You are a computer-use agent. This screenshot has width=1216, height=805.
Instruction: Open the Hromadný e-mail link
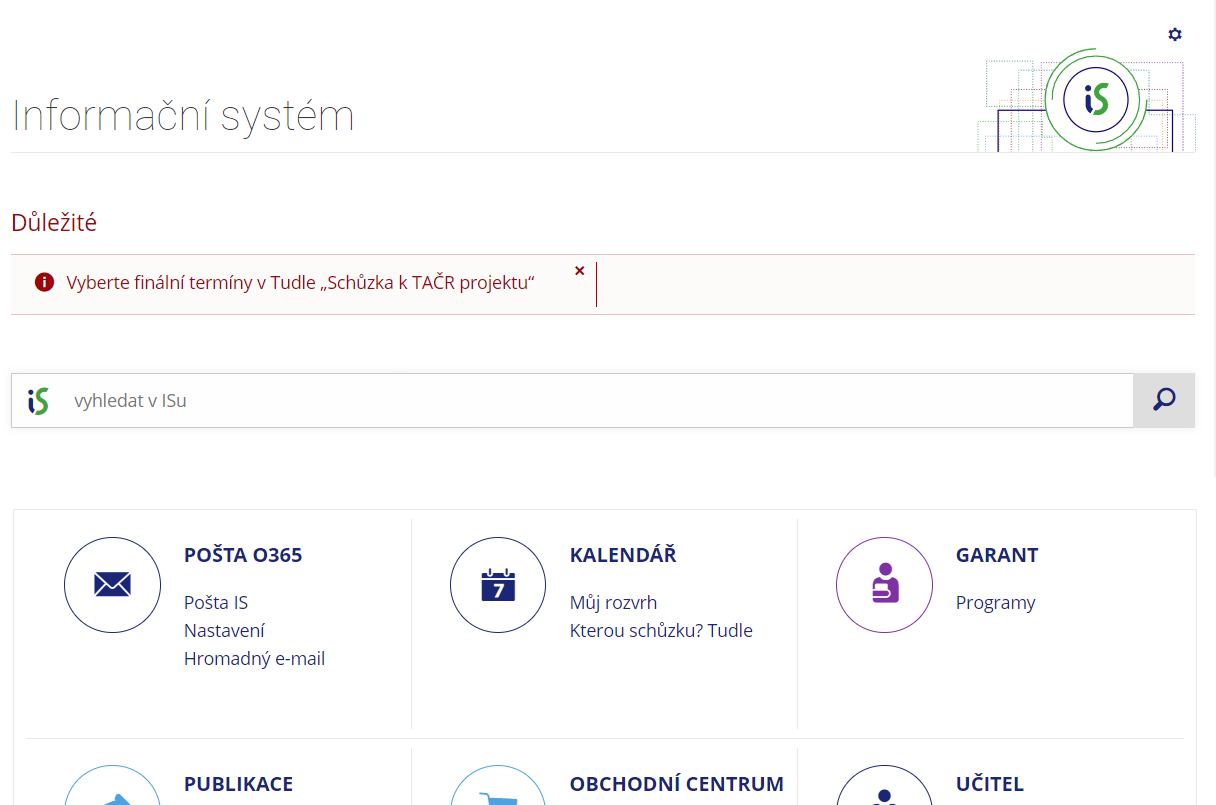[254, 659]
